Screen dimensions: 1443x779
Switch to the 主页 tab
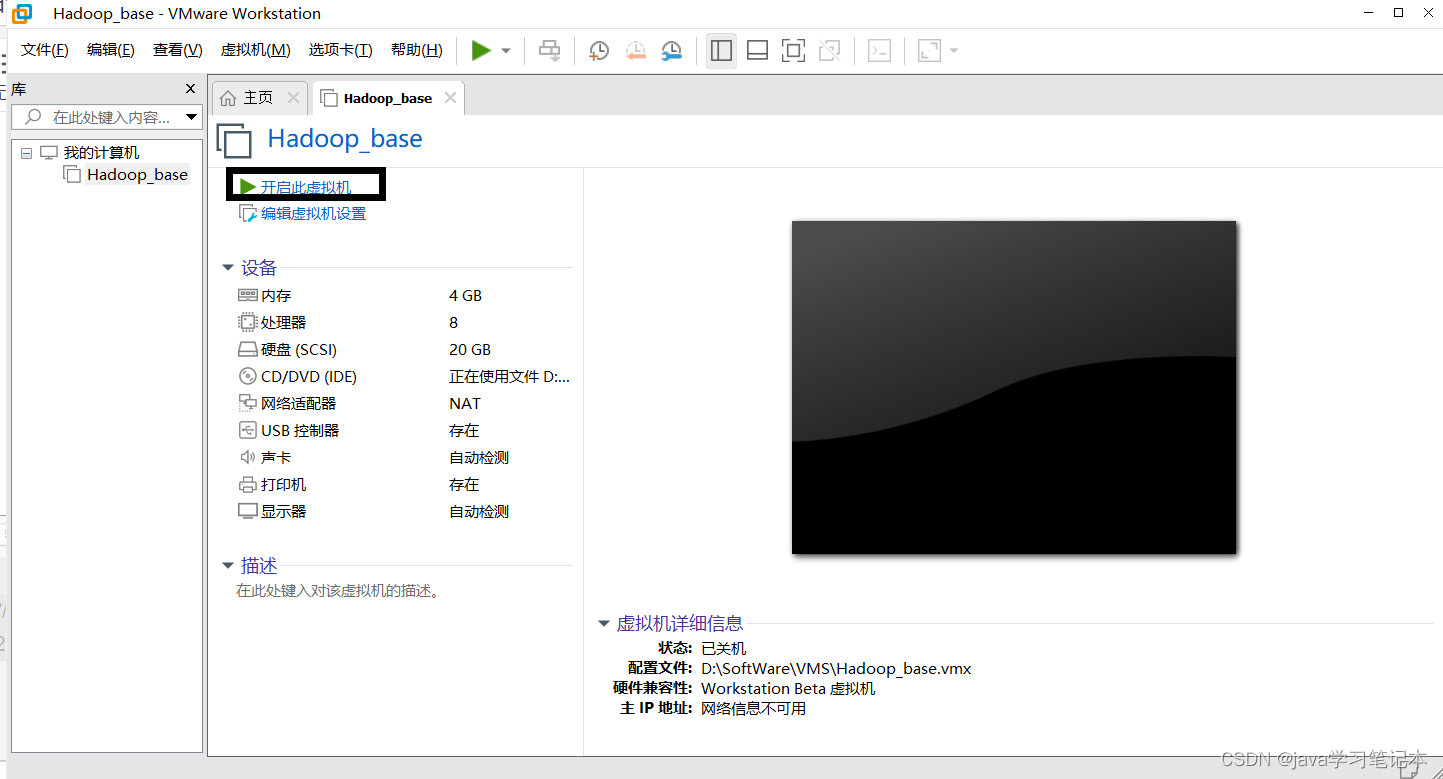coord(258,97)
